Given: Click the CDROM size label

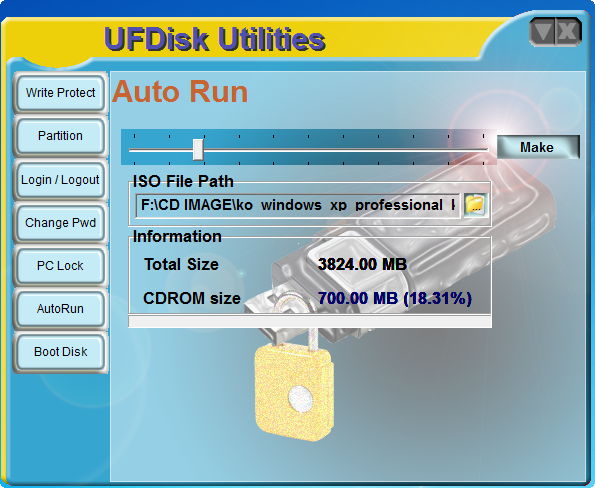Looking at the screenshot, I should (x=192, y=298).
